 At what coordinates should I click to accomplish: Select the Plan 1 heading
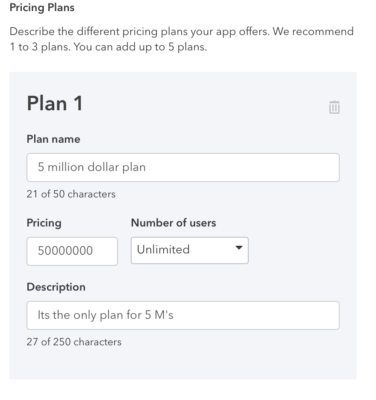click(55, 103)
